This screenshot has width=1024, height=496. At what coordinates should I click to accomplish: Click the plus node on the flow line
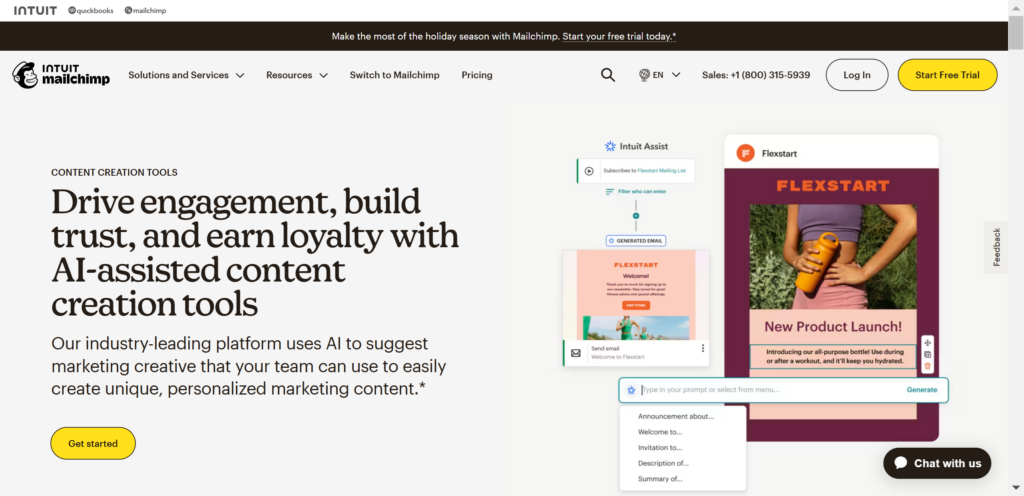tap(636, 215)
